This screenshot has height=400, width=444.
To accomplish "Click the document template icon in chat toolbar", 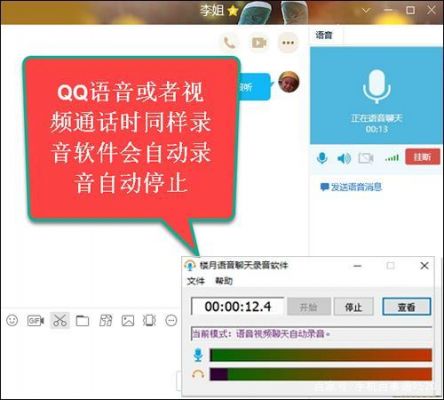I will pyautogui.click(x=105, y=320).
